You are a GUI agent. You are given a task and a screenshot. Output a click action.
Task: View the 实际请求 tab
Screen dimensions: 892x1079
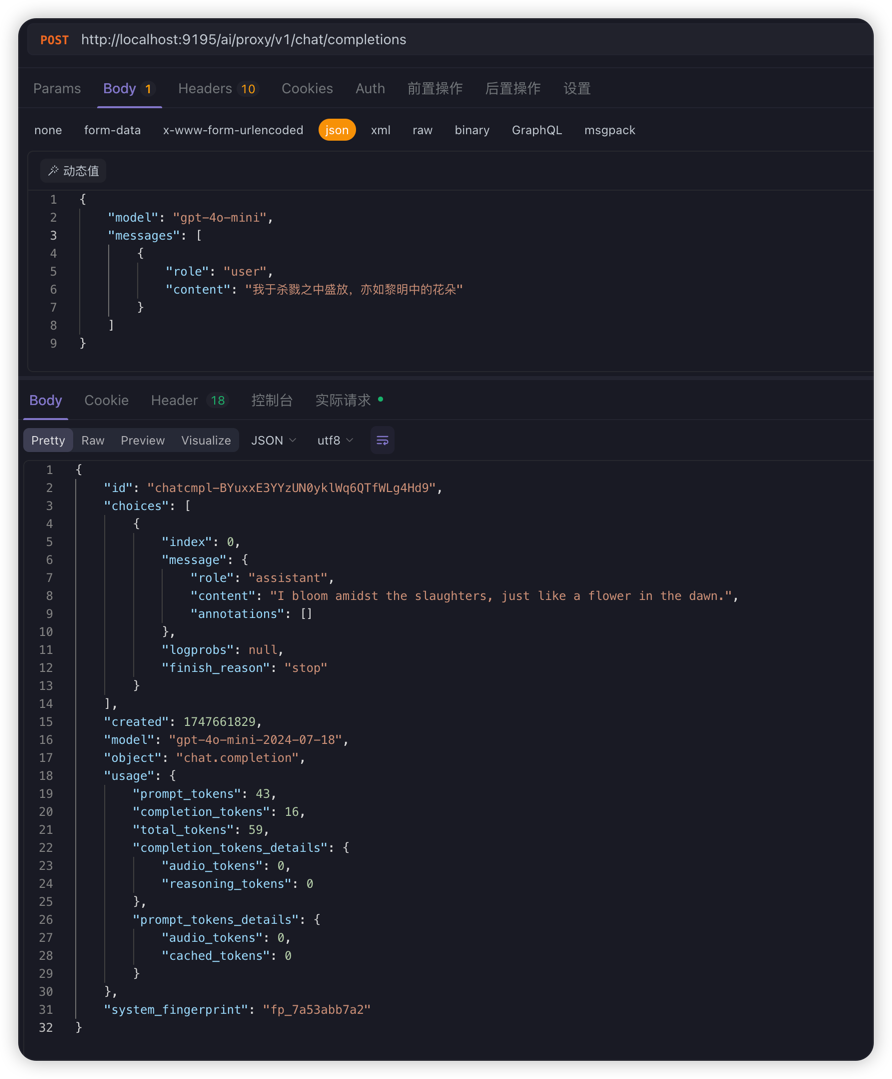pyautogui.click(x=343, y=400)
